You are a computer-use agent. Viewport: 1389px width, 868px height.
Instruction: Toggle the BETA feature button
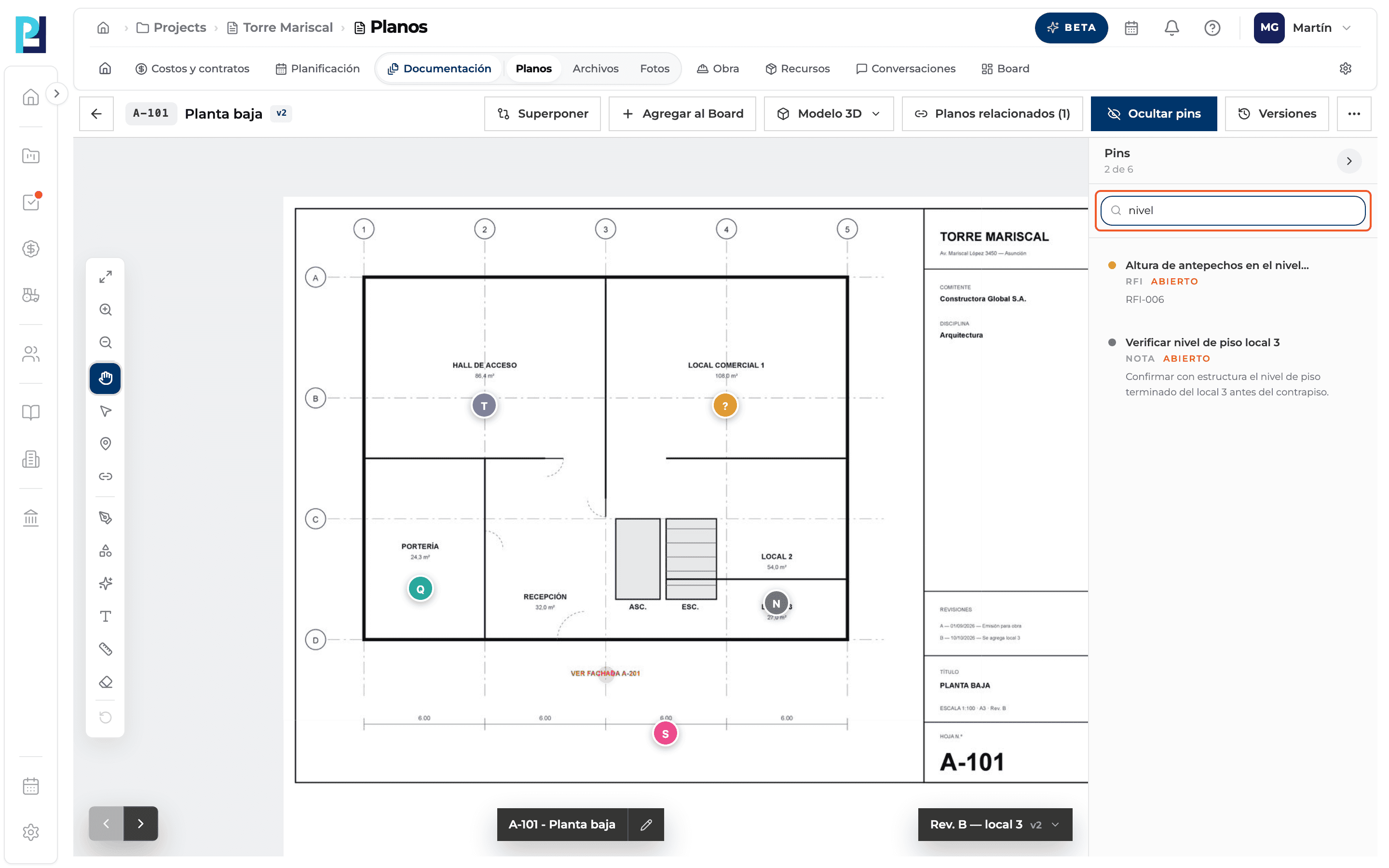[x=1071, y=27]
